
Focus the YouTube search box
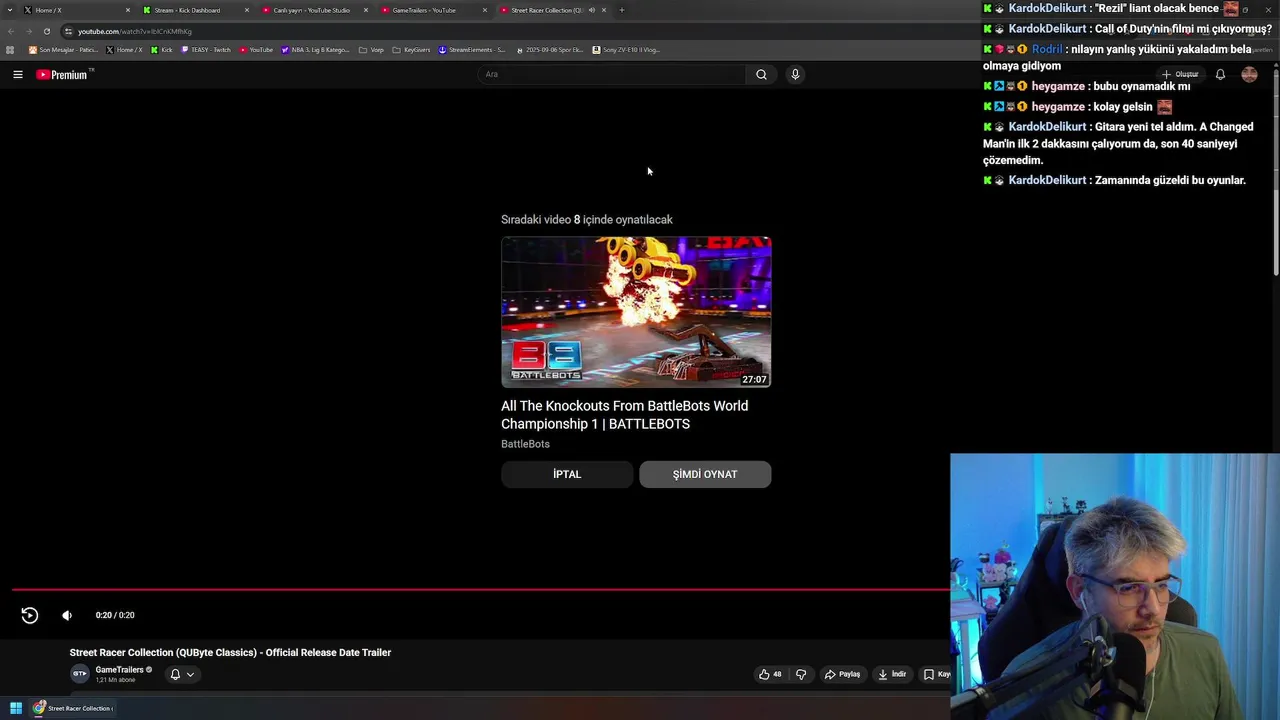pos(610,74)
